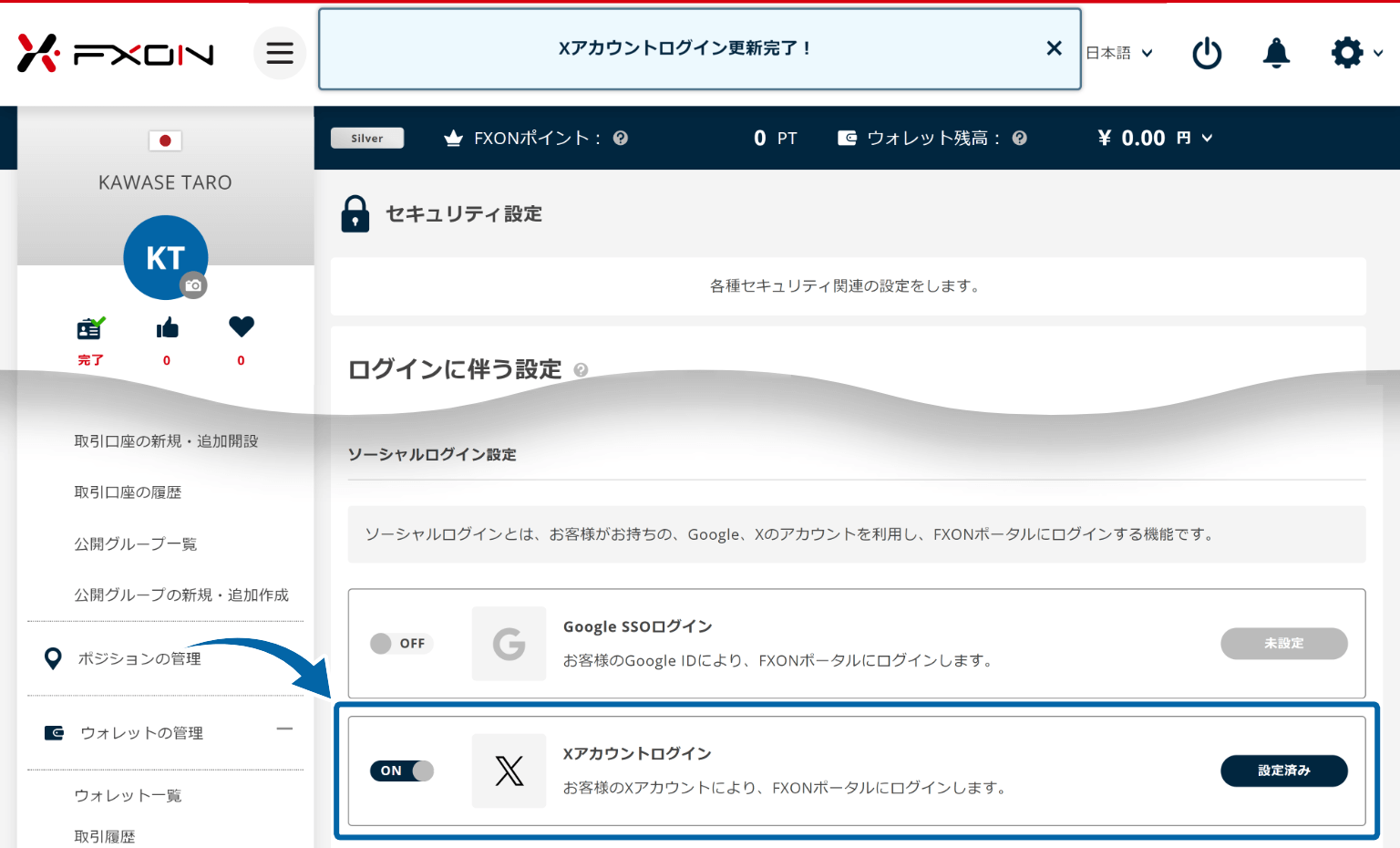Click the FXONポイント crown icon

pos(453,139)
